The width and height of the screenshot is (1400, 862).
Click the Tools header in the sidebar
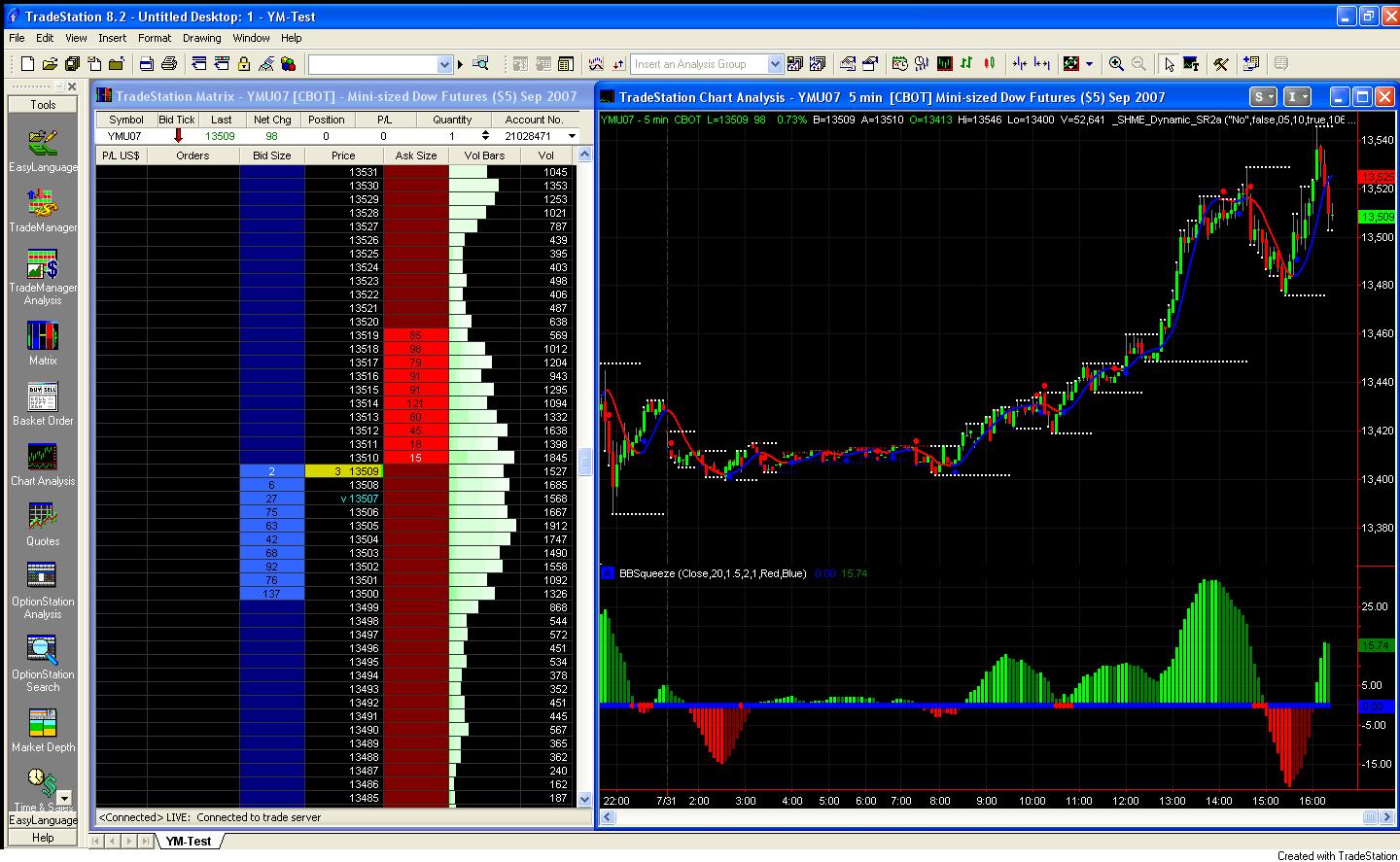43,104
